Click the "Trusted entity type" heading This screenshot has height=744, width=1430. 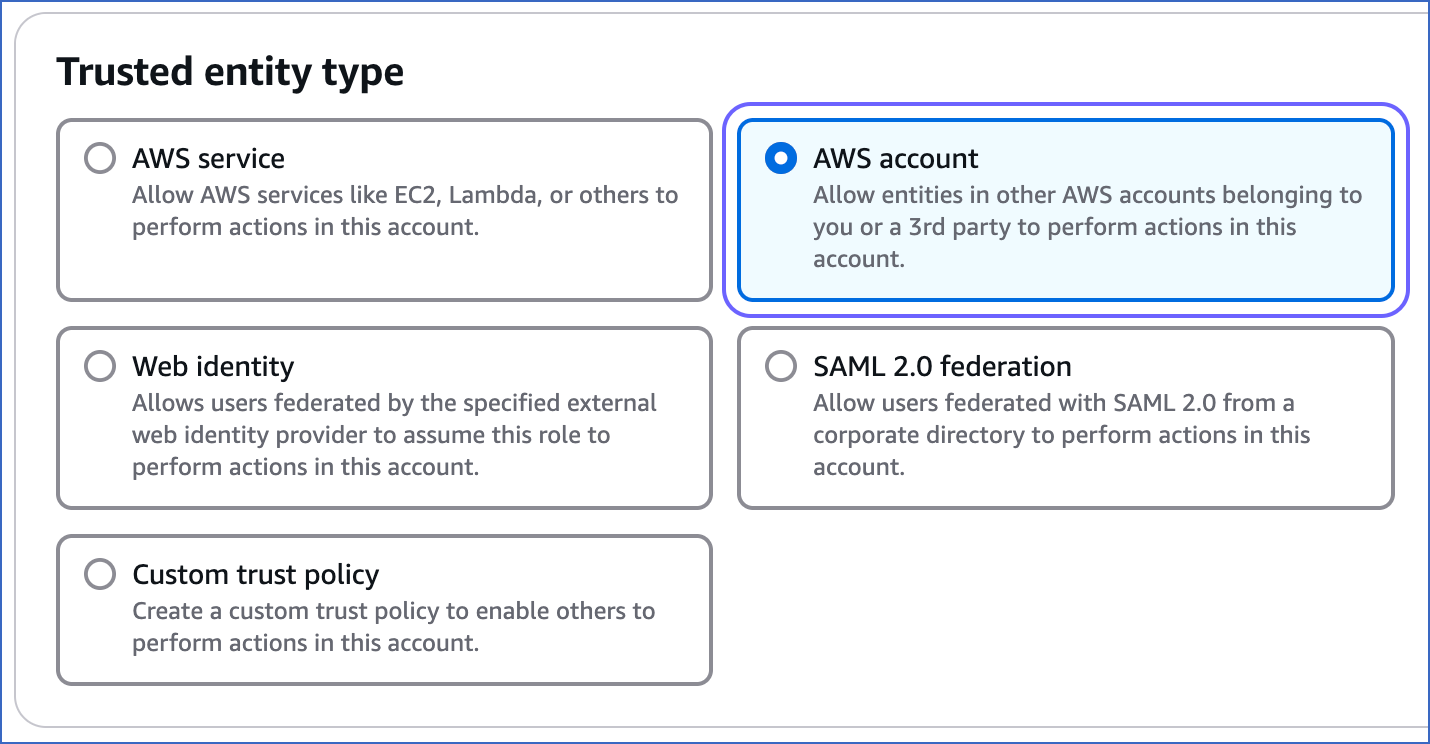(230, 73)
